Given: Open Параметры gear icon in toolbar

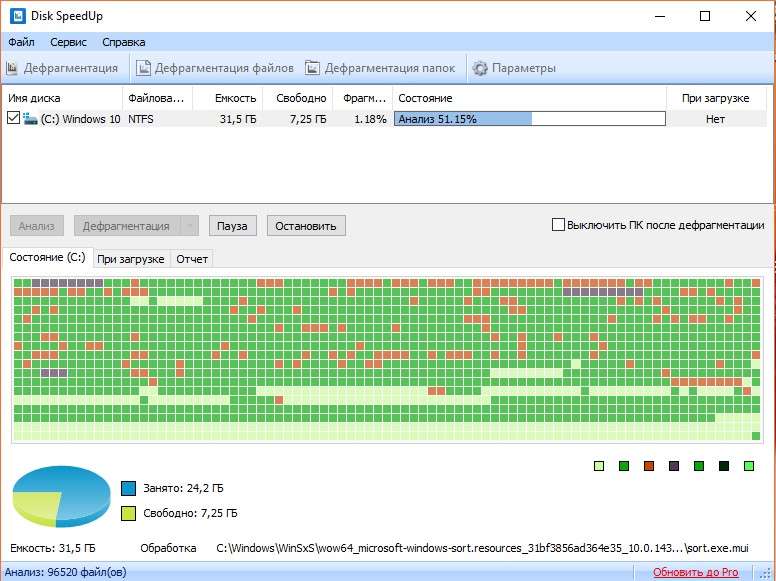Looking at the screenshot, I should [x=480, y=68].
